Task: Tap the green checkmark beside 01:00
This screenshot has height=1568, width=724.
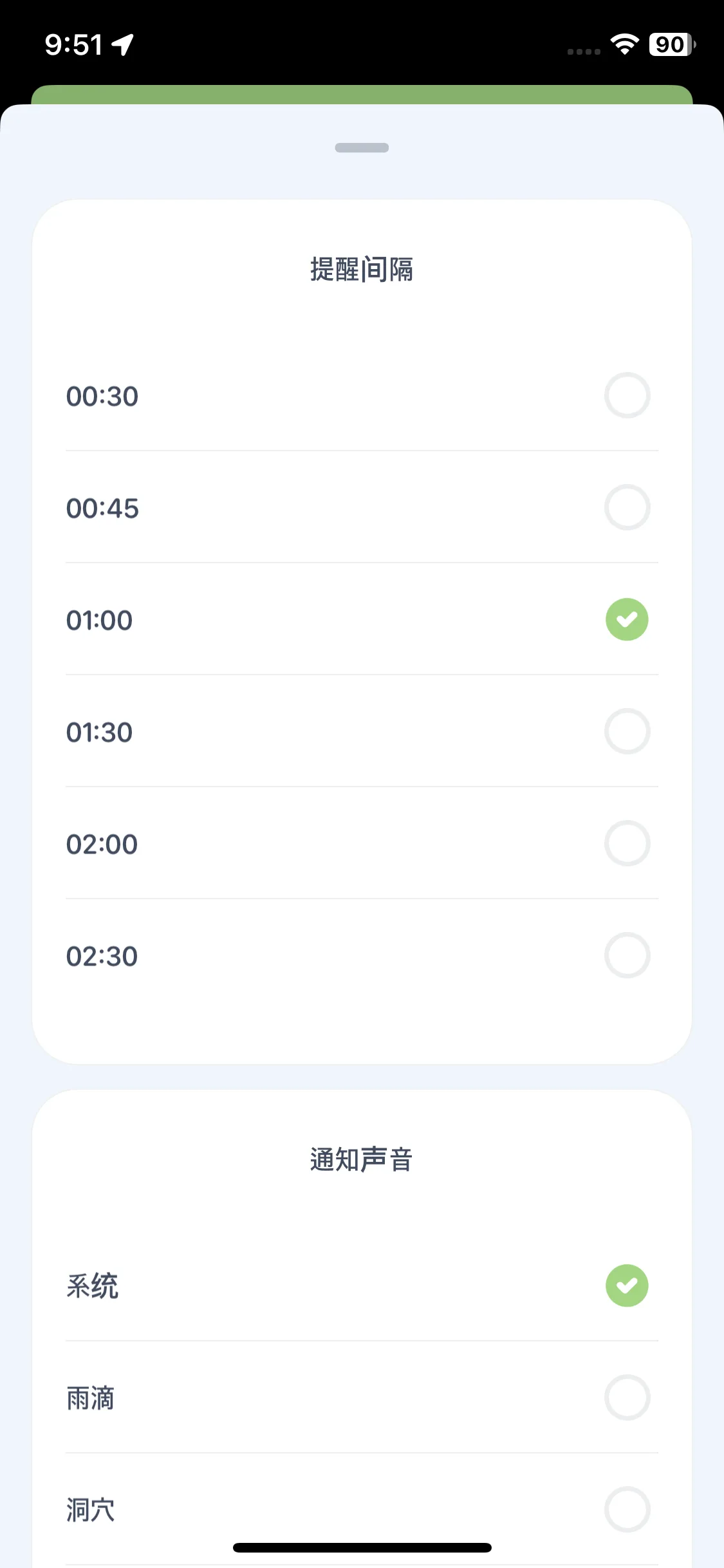Action: [x=627, y=619]
